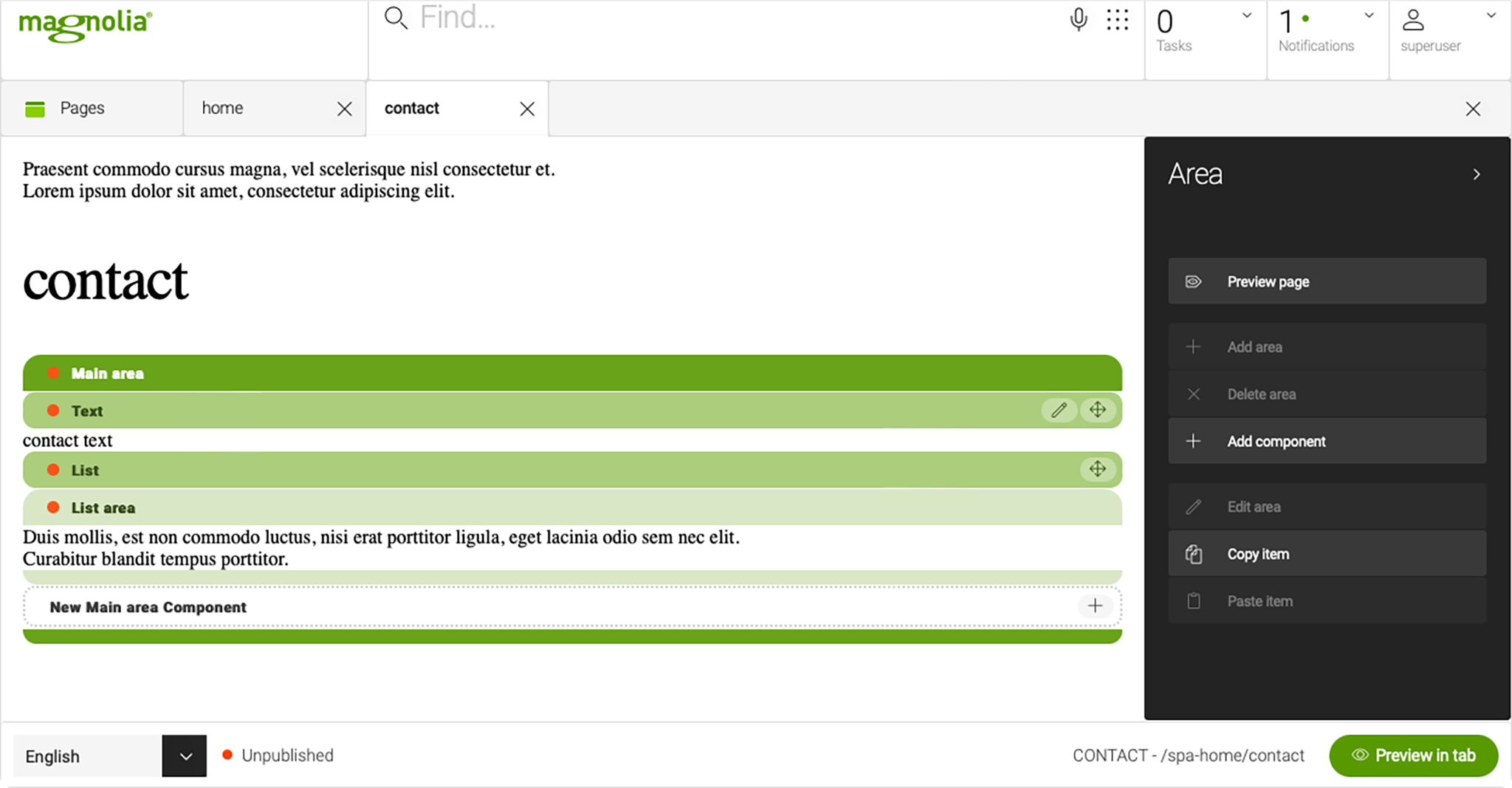Expand the Notifications dropdown
Image resolution: width=1512 pixels, height=788 pixels.
point(1369,16)
